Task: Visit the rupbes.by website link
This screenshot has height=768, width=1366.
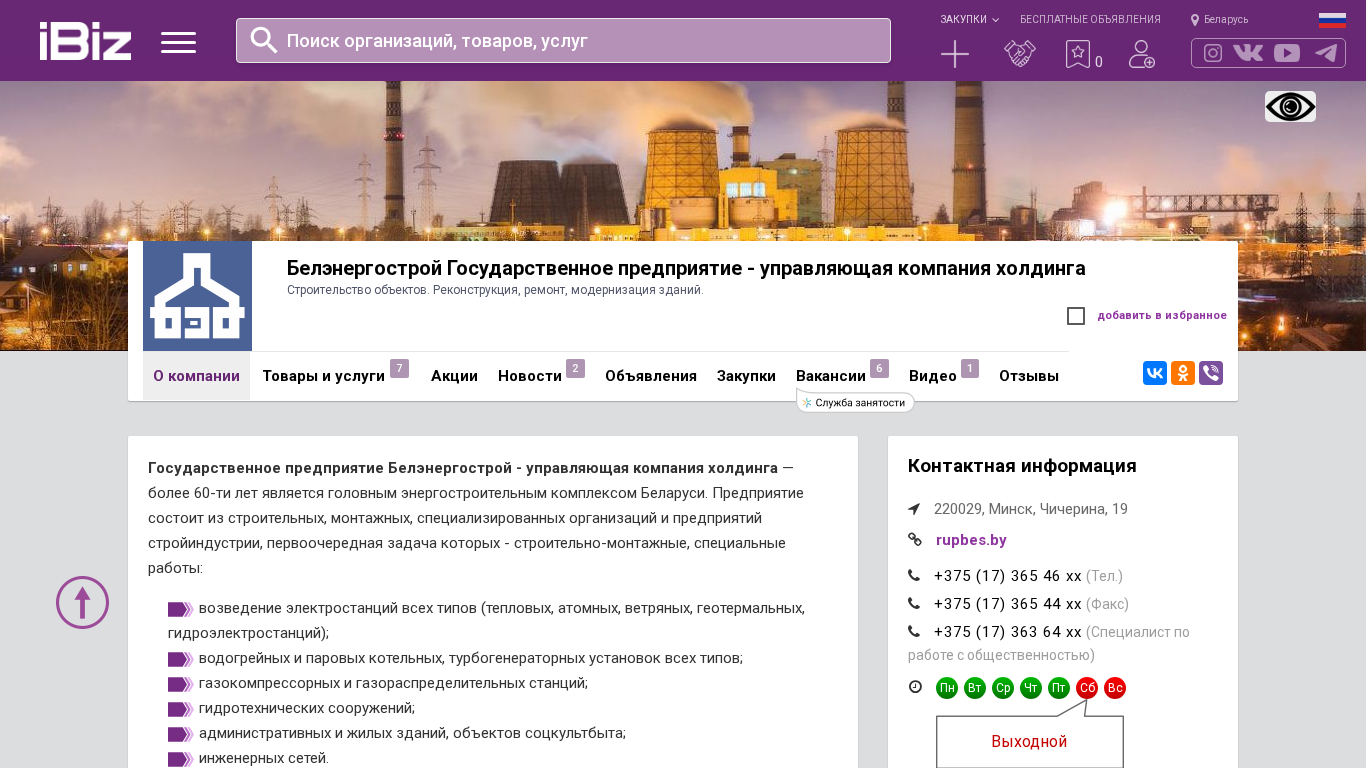Action: point(971,540)
